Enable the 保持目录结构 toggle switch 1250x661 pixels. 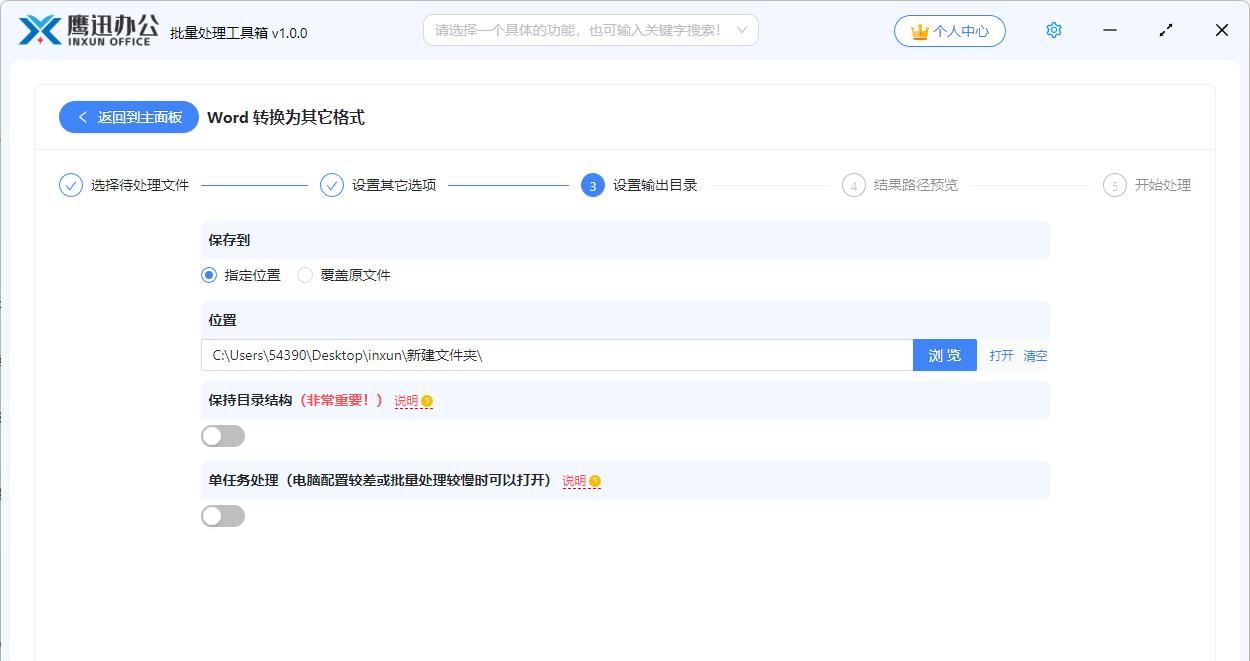(x=222, y=435)
